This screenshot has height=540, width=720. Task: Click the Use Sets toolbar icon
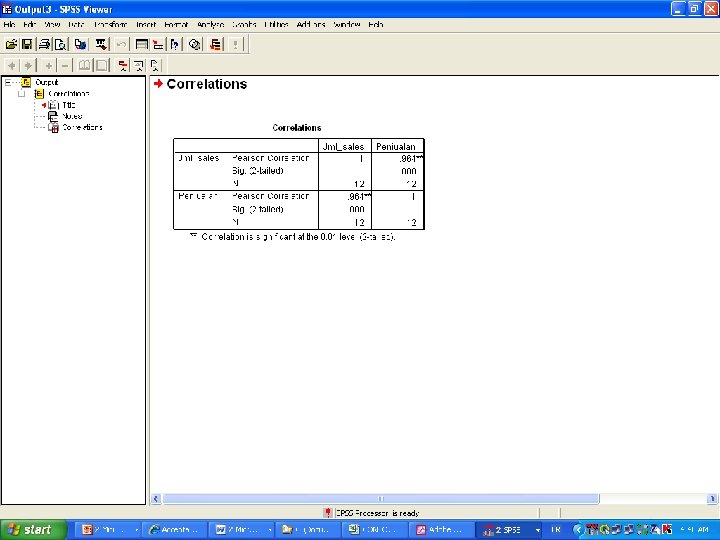[195, 44]
